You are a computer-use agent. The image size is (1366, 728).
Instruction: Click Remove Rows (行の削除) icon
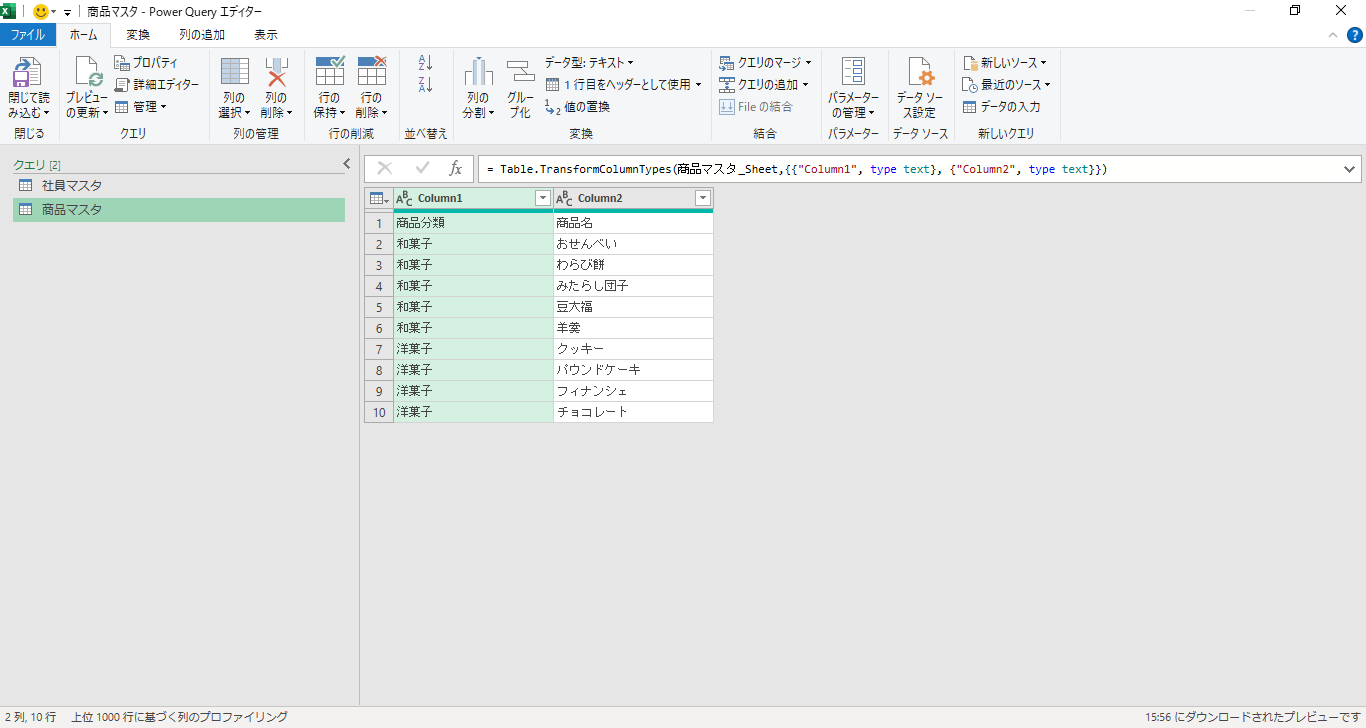pyautogui.click(x=372, y=72)
